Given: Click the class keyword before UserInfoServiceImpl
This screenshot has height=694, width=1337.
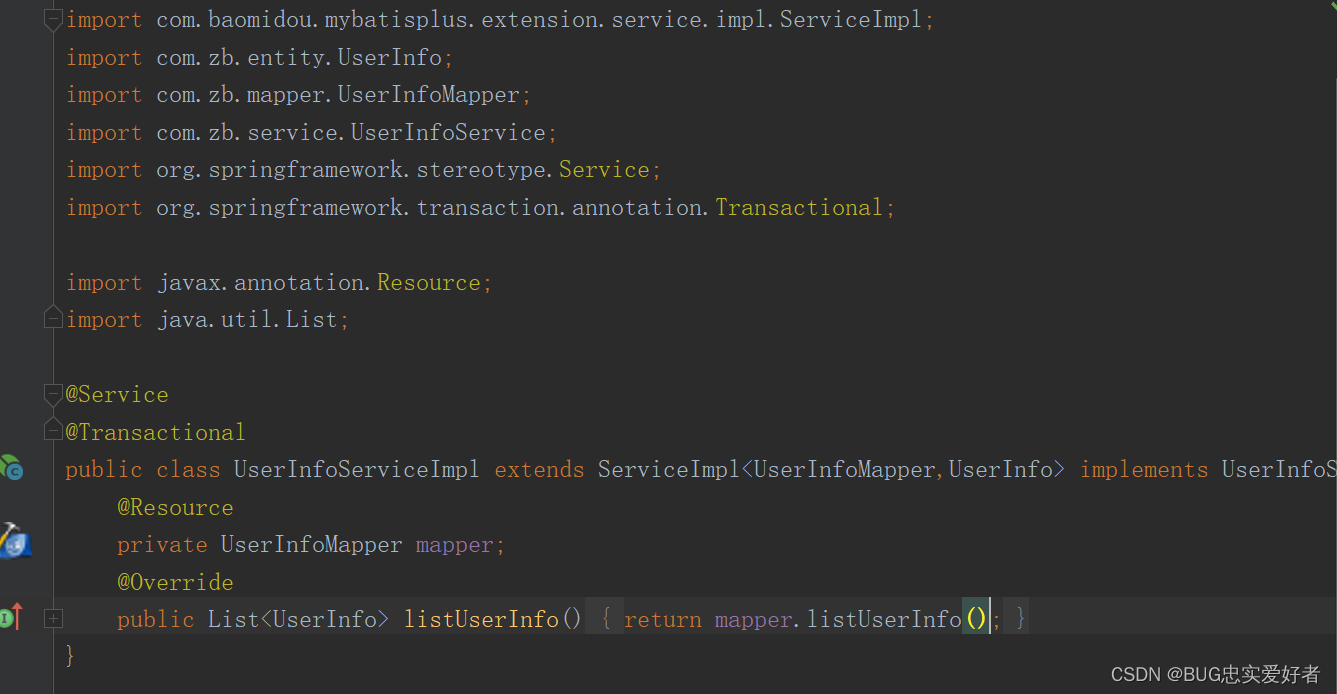Looking at the screenshot, I should coord(188,470).
